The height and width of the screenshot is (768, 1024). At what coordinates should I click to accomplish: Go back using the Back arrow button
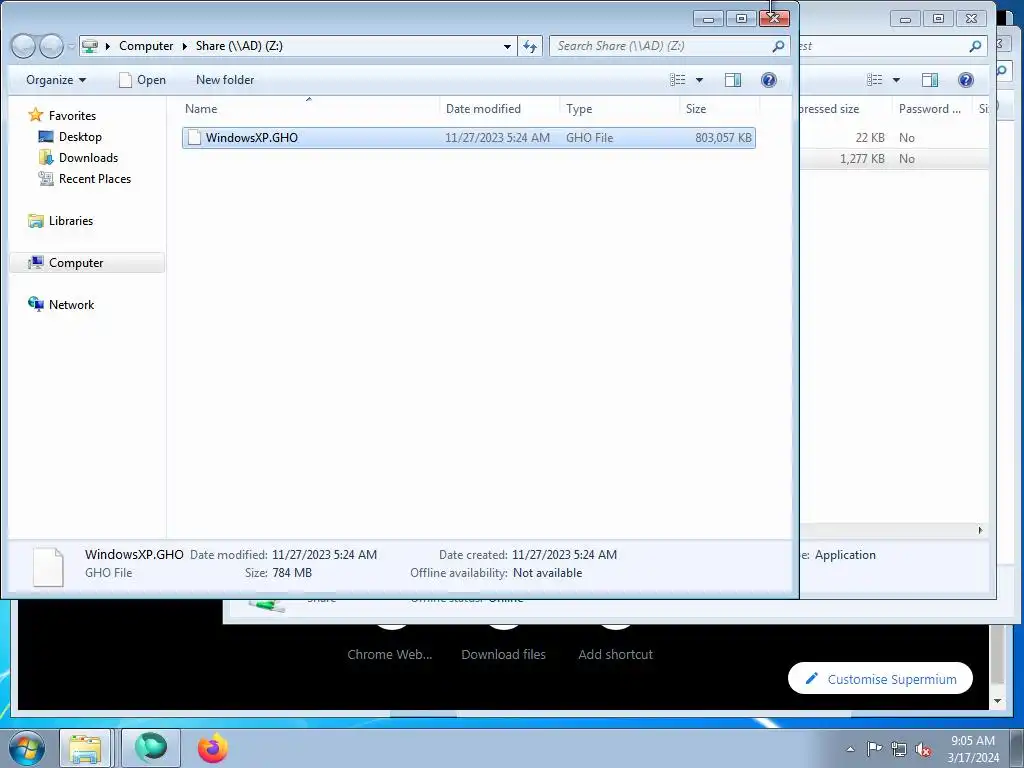coord(23,46)
